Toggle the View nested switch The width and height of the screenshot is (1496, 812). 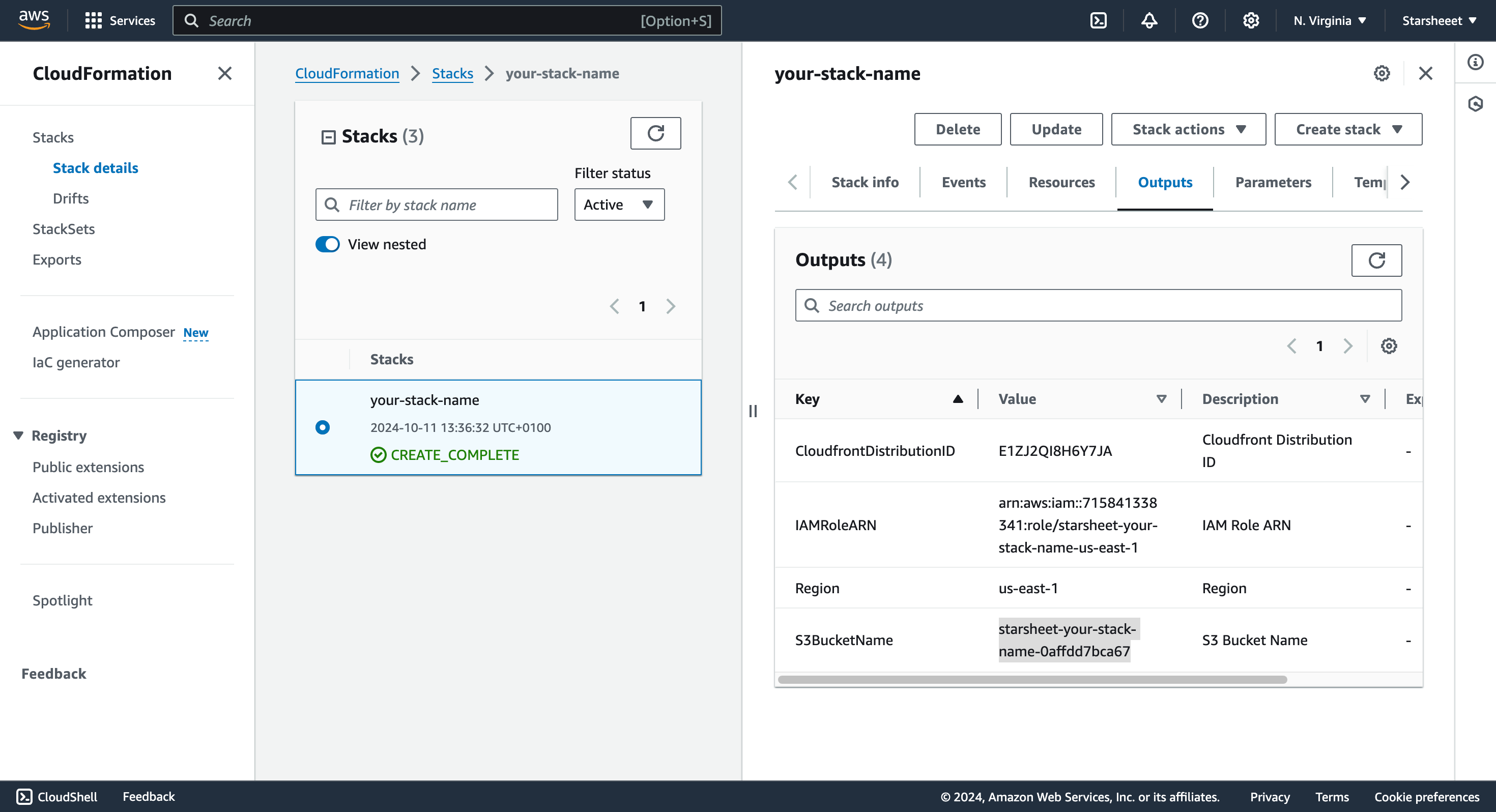click(x=328, y=244)
